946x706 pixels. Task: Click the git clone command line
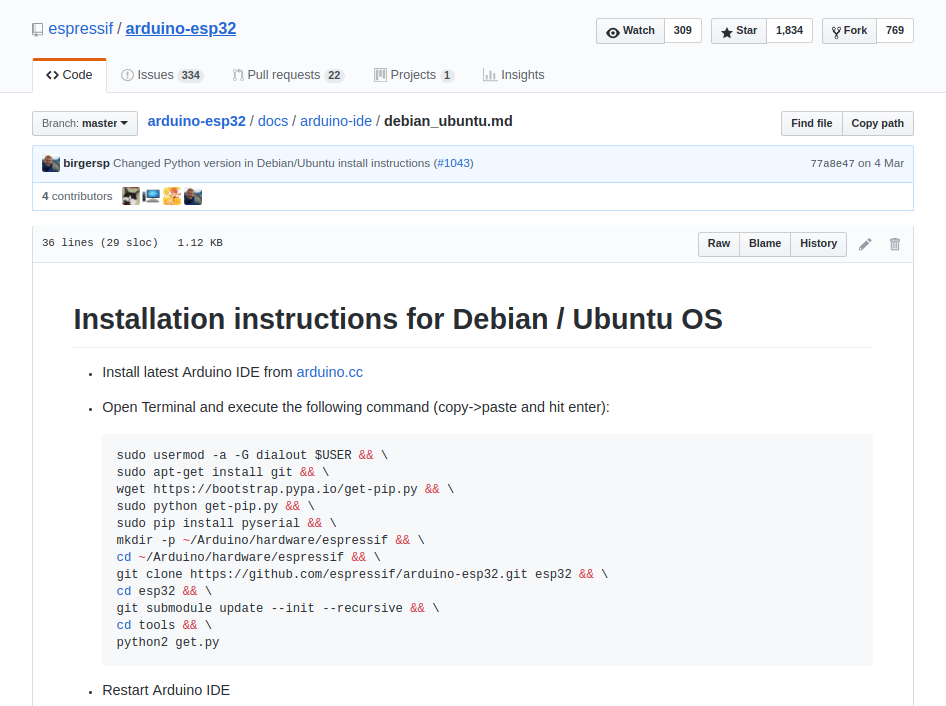tap(363, 574)
